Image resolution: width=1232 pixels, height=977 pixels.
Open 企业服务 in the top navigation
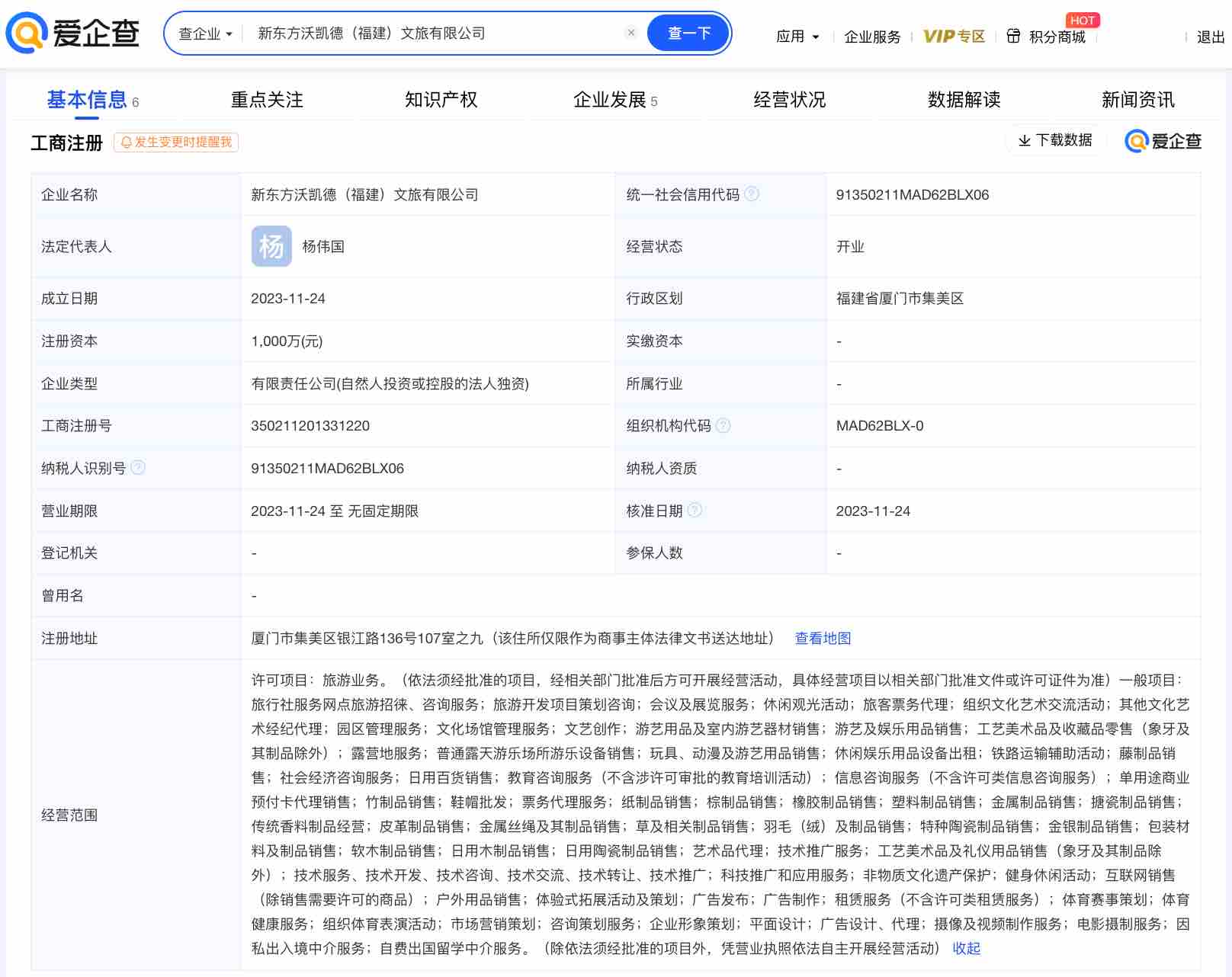pos(872,36)
